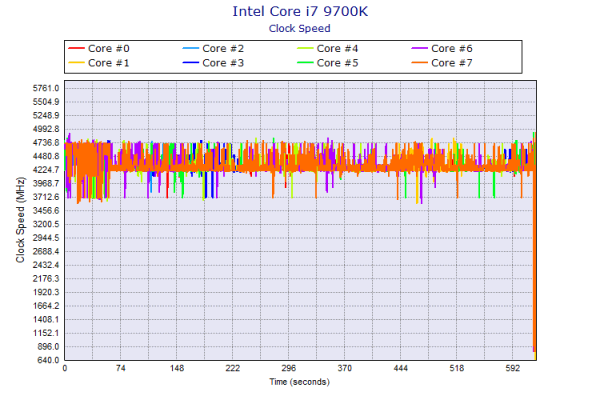Click the 3200.5 y-axis value
Screen dimensions: 600x400
pos(46,224)
